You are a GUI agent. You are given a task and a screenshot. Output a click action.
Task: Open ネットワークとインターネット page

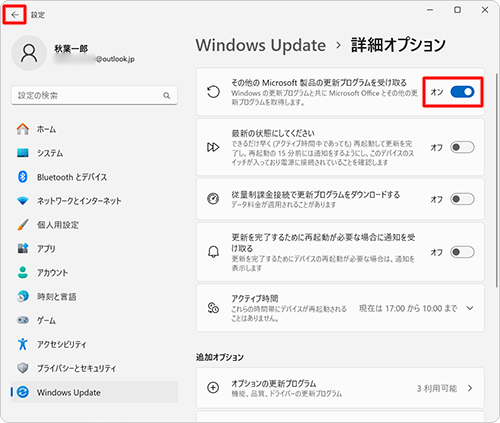point(94,201)
